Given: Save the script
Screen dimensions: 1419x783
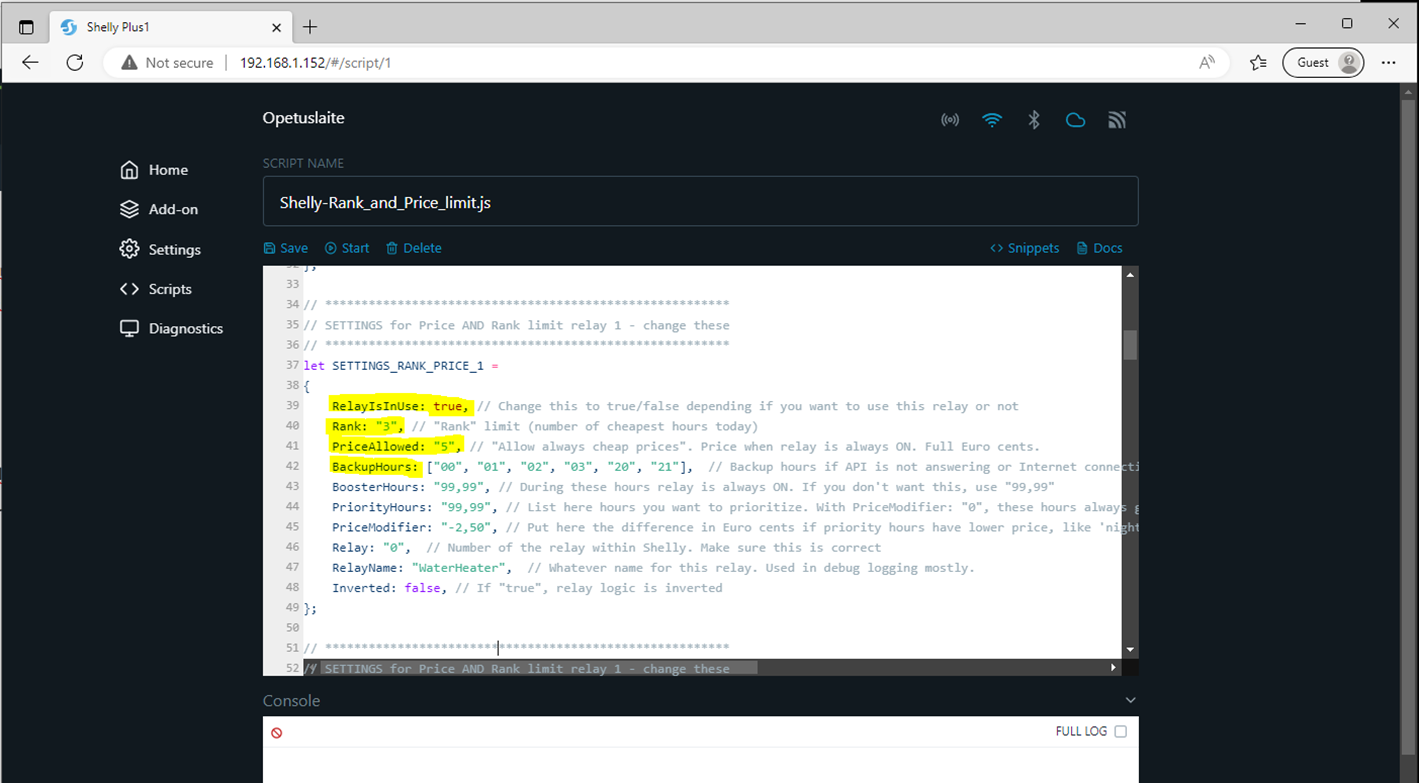Looking at the screenshot, I should pos(286,248).
